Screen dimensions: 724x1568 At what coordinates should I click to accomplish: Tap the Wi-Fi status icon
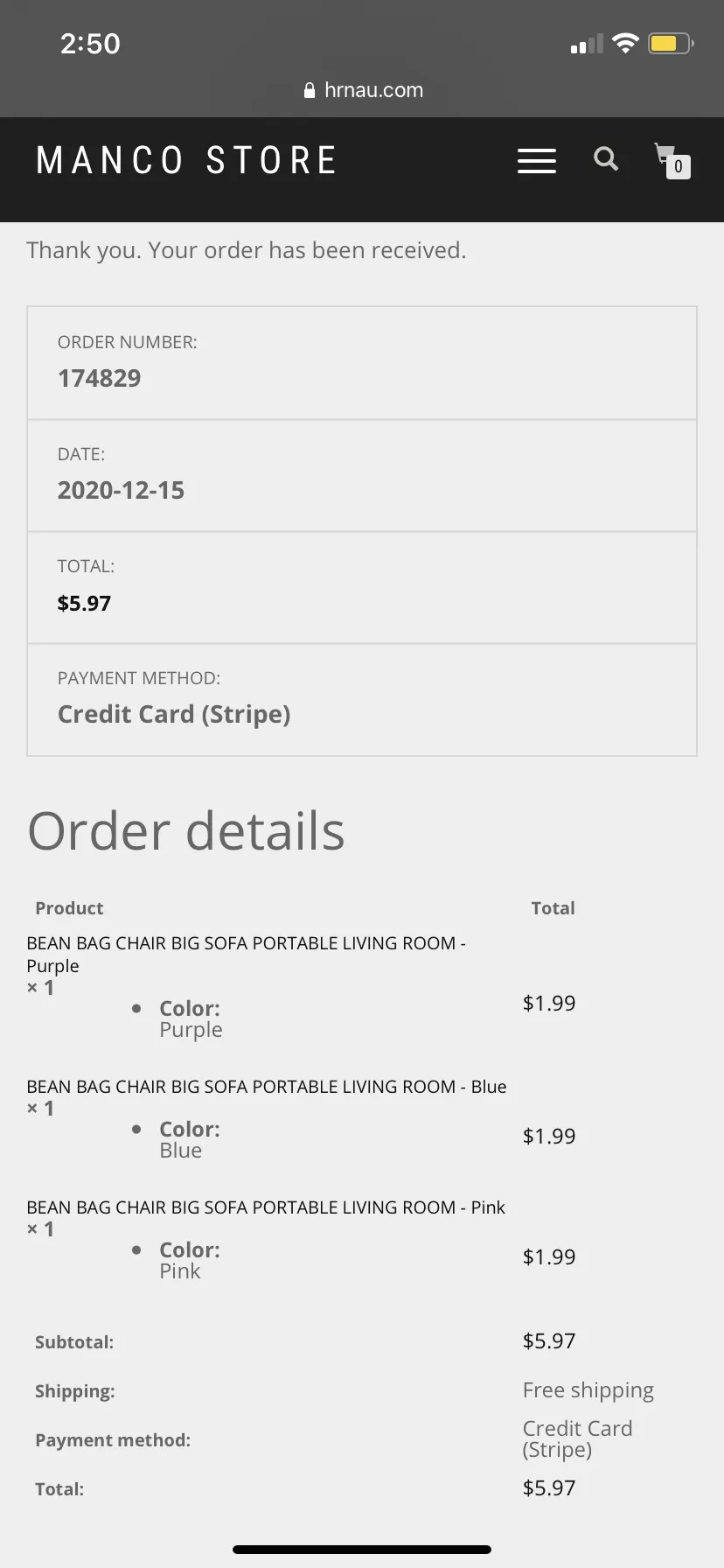625,43
